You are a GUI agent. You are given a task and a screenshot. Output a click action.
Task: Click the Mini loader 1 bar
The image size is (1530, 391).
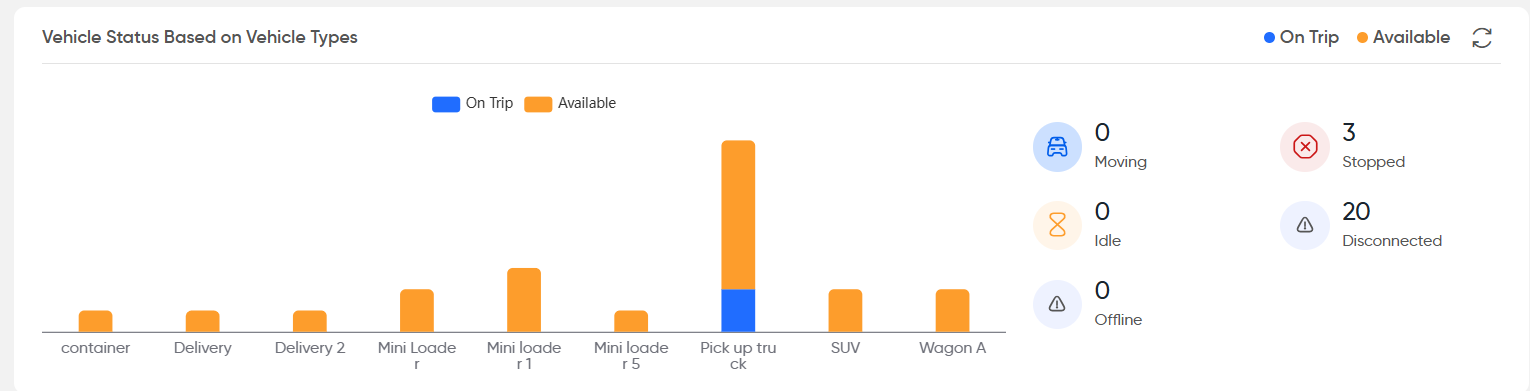[524, 300]
